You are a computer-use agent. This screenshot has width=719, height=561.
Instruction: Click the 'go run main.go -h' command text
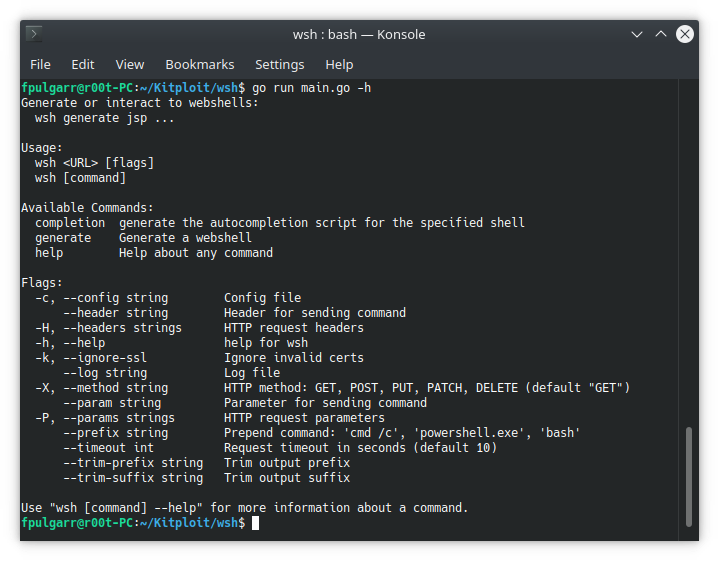(311, 88)
